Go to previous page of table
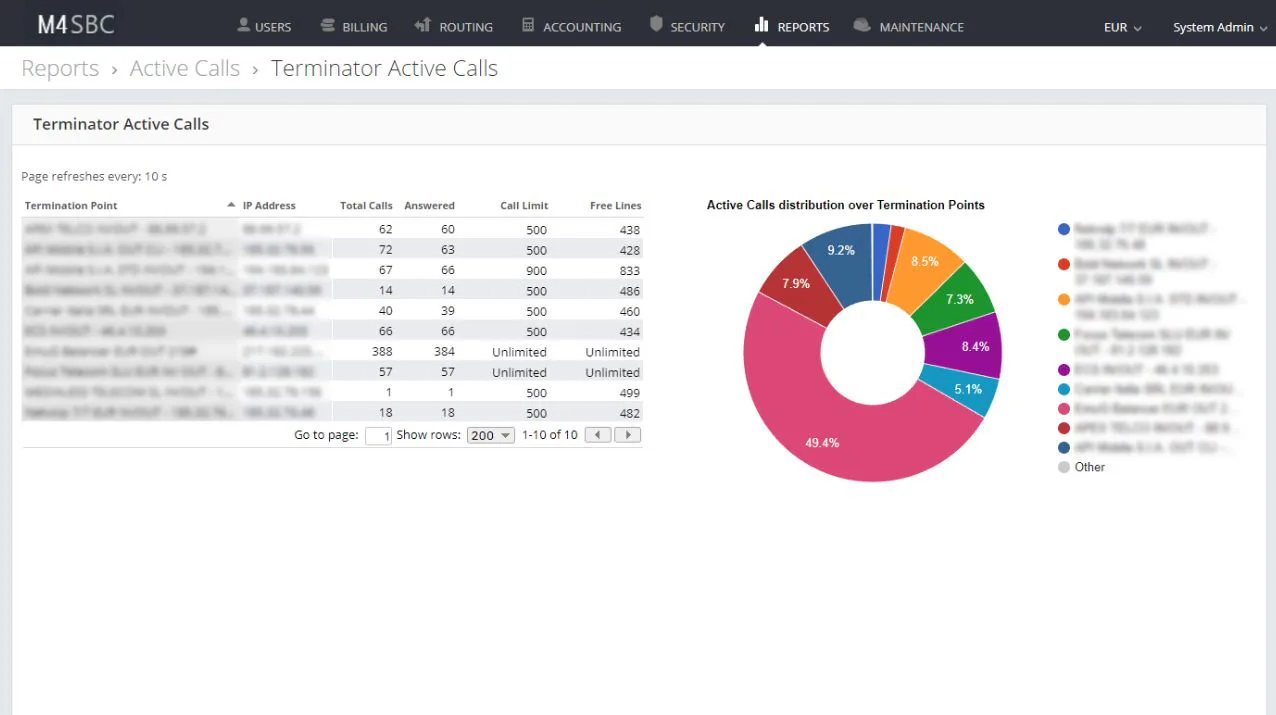1276x715 pixels. pos(598,435)
